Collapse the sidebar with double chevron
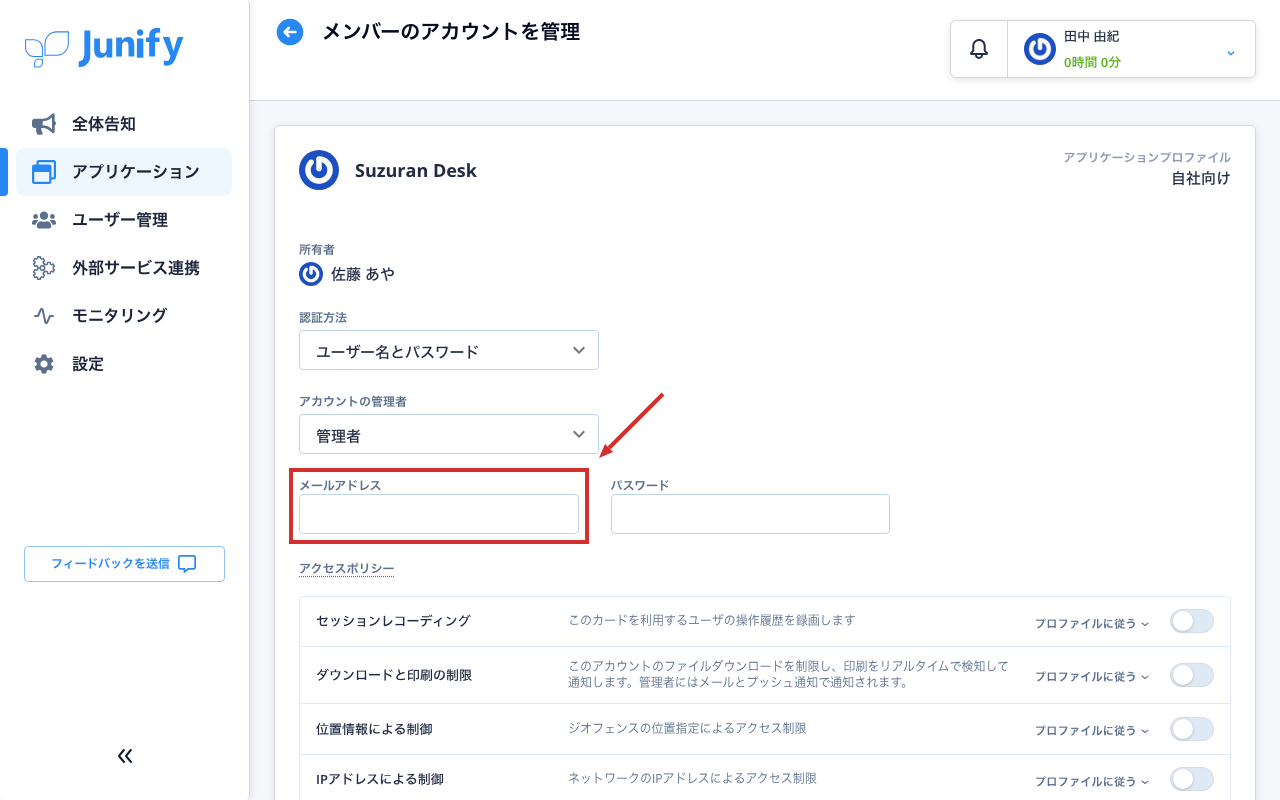Image resolution: width=1280 pixels, height=800 pixels. [125, 756]
